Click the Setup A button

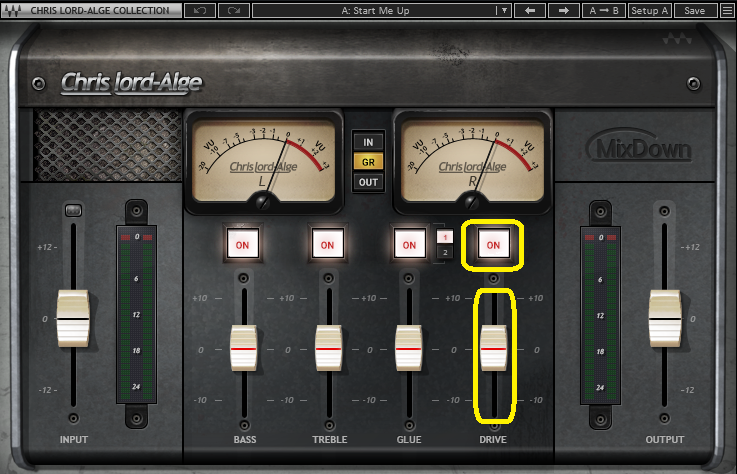point(650,10)
